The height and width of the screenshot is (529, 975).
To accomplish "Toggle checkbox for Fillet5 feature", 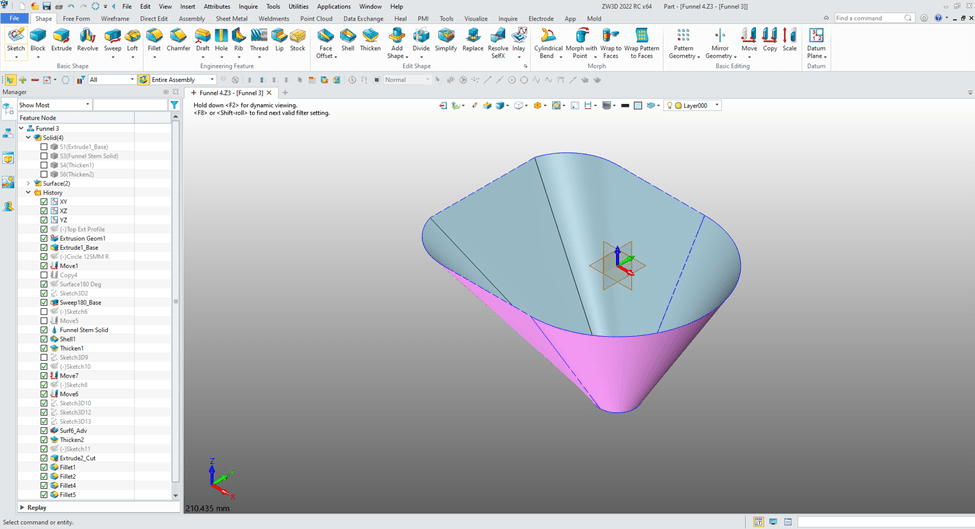I will pos(44,495).
